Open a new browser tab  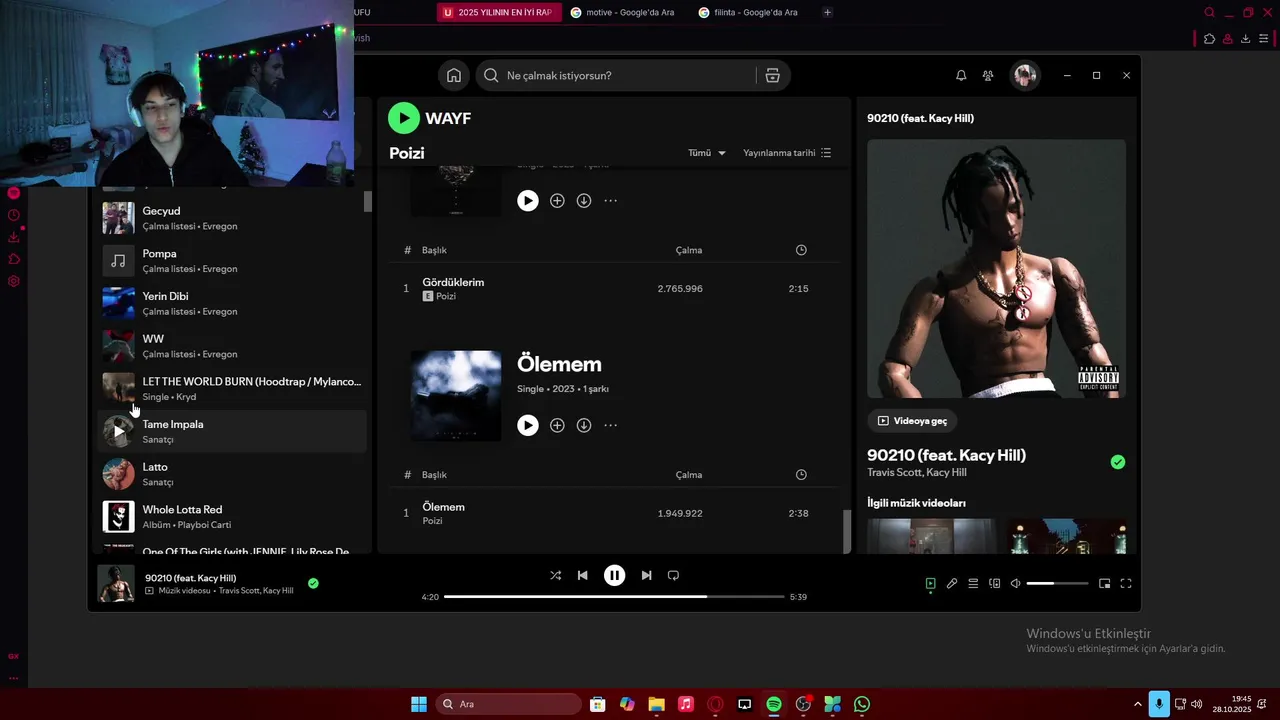click(x=827, y=12)
